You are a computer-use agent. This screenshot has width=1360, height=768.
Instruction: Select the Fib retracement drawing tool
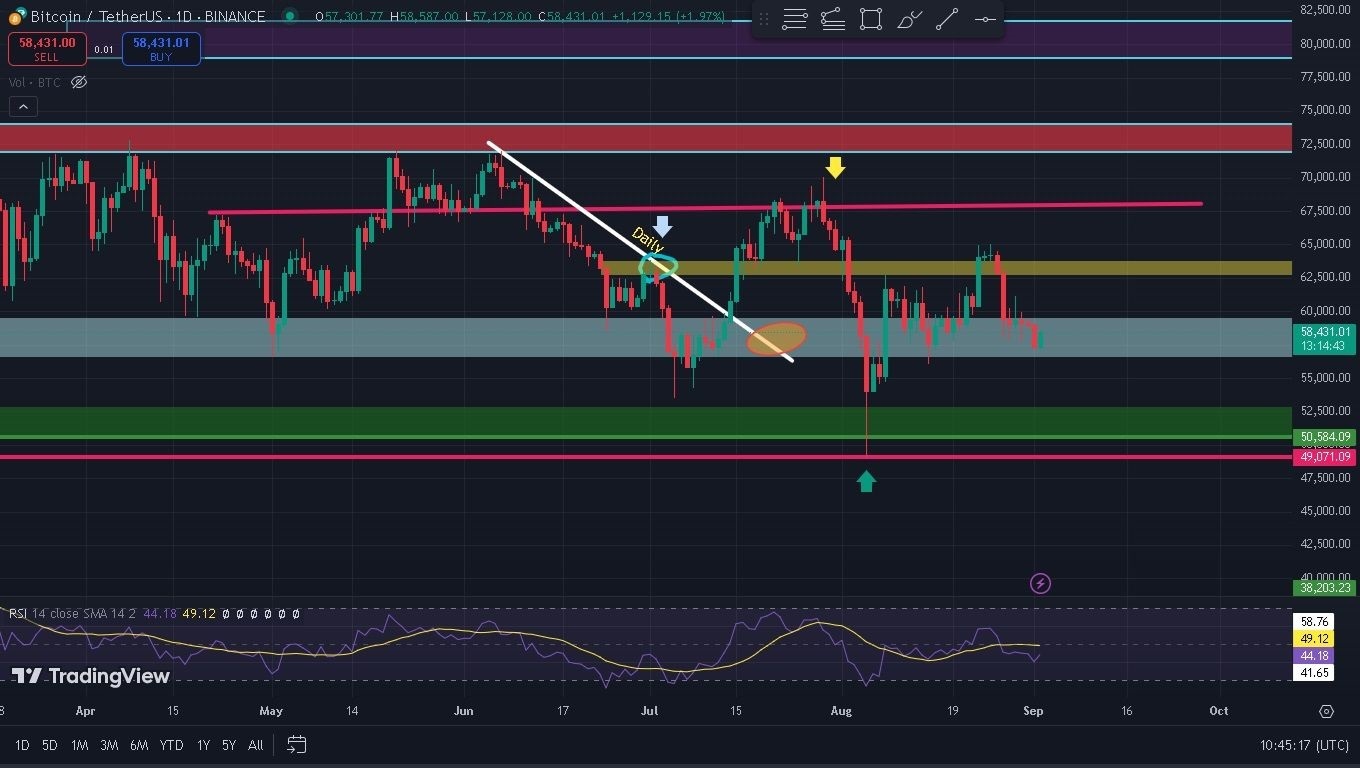[795, 19]
